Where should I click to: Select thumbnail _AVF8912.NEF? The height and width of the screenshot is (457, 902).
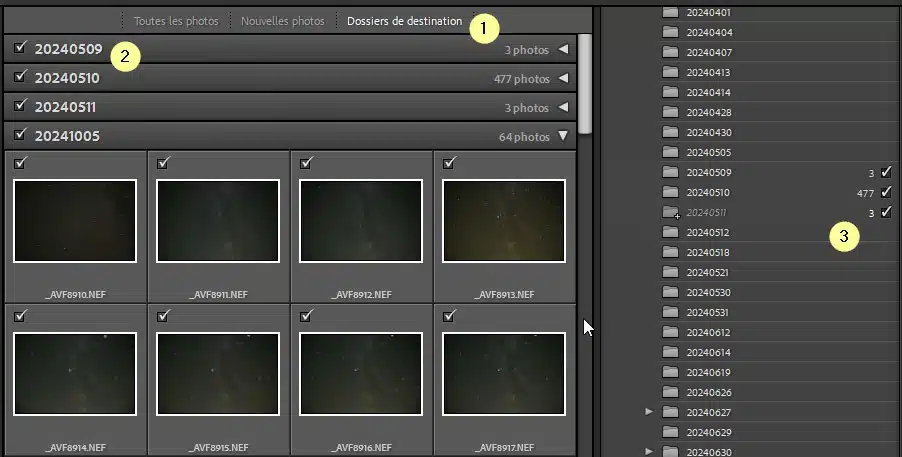pyautogui.click(x=361, y=221)
